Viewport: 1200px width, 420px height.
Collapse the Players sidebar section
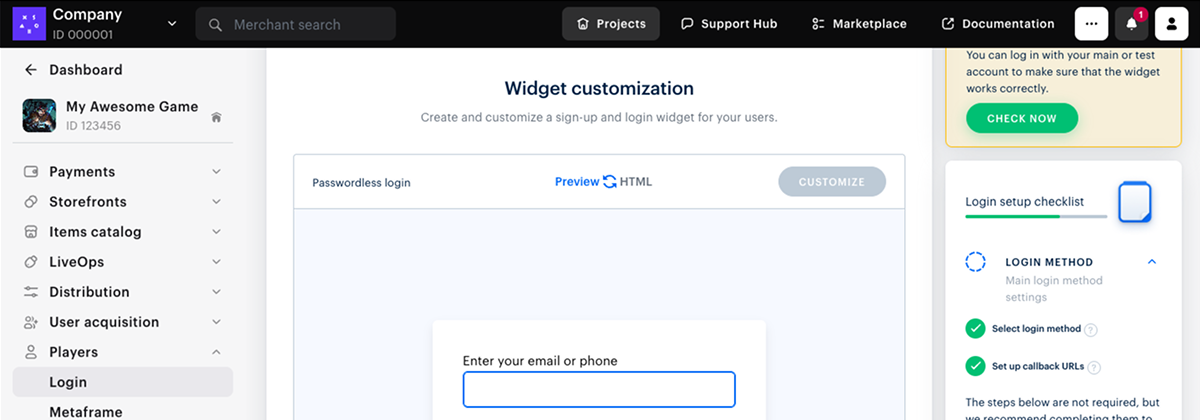pyautogui.click(x=216, y=352)
